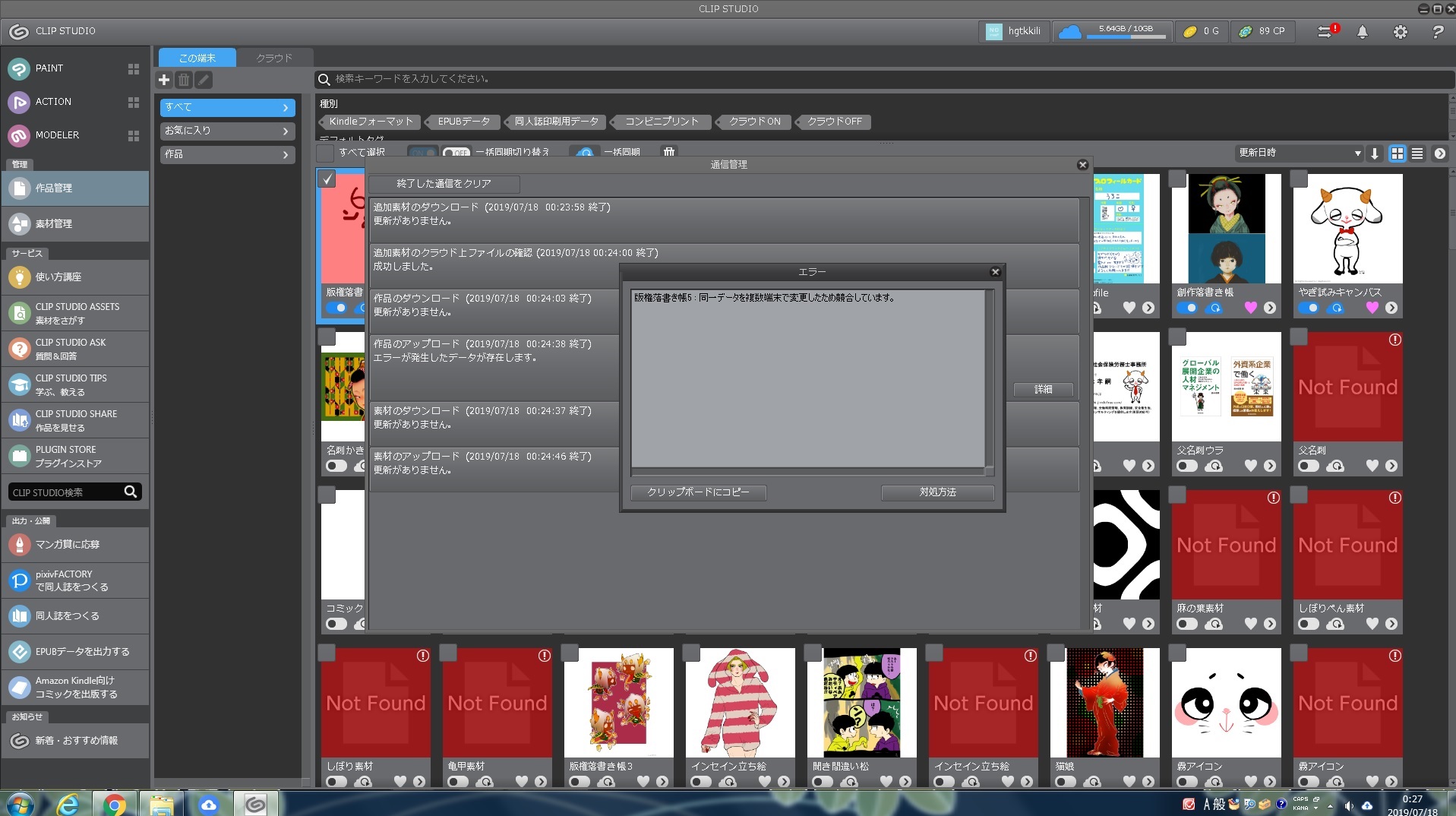1456x816 pixels.
Task: Switch to list view icon
Action: click(1417, 153)
